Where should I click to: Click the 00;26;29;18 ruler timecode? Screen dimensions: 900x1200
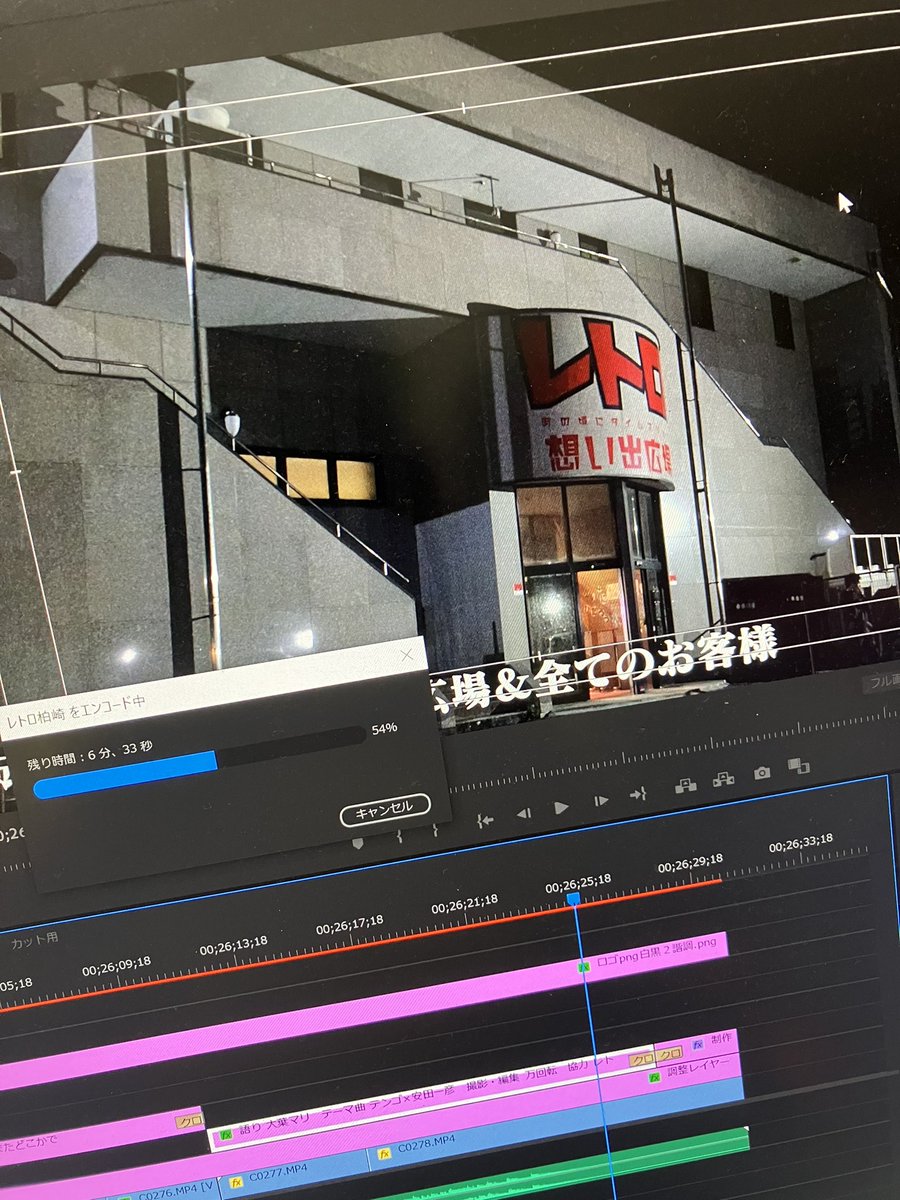pos(691,865)
